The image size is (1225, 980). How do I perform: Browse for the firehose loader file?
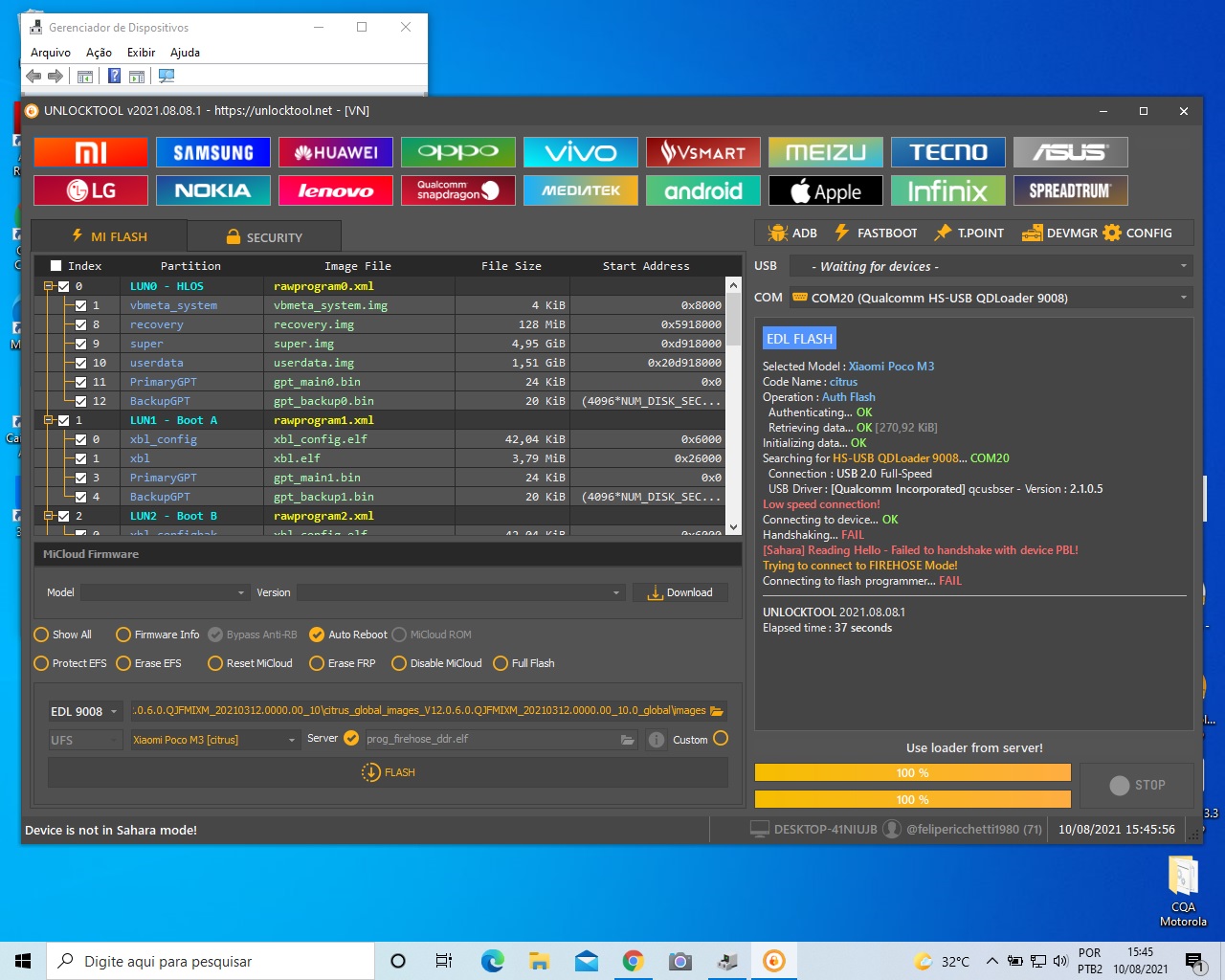pos(628,739)
